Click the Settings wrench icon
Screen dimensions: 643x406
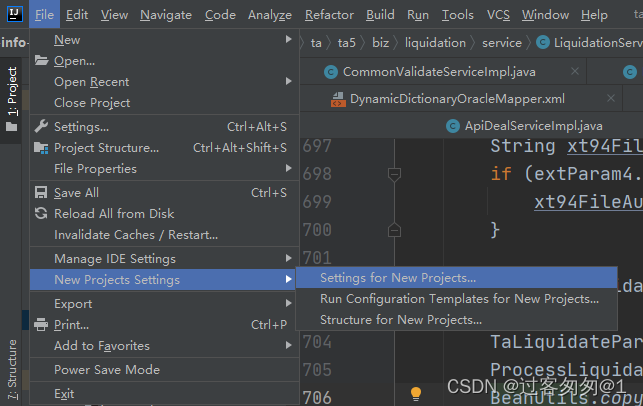point(41,126)
